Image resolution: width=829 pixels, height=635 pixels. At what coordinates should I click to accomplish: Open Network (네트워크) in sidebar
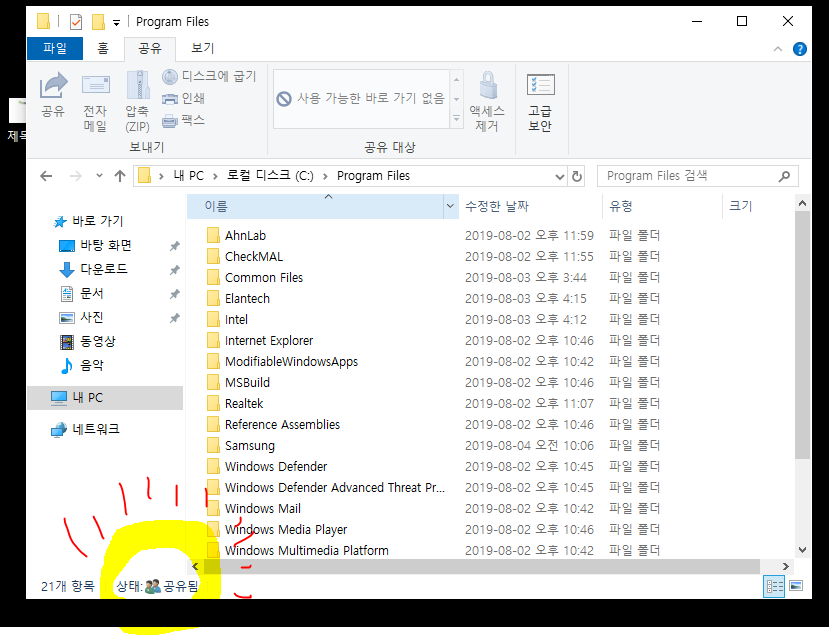(86, 429)
